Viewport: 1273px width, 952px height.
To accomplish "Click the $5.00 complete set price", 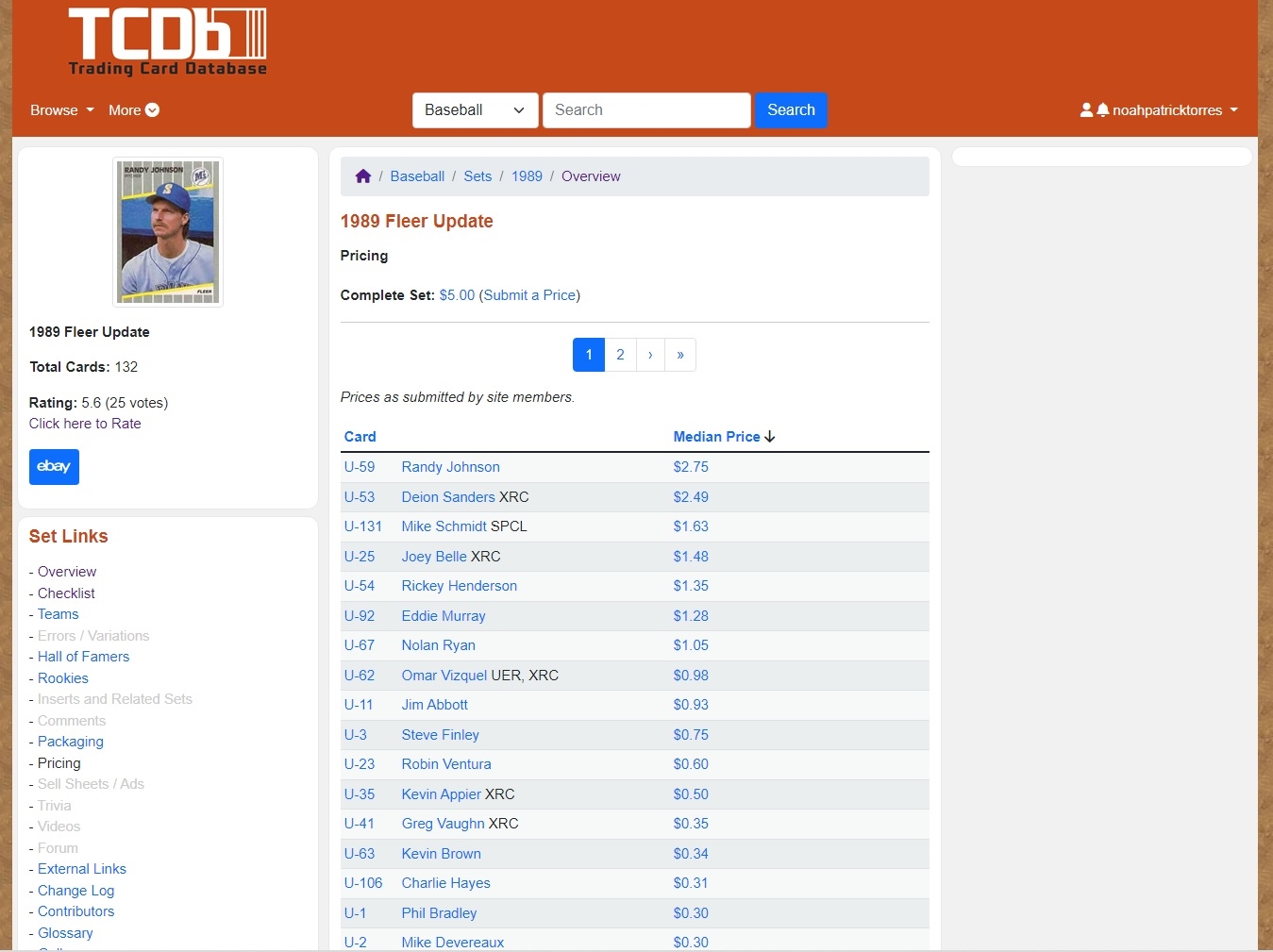I will pyautogui.click(x=457, y=295).
